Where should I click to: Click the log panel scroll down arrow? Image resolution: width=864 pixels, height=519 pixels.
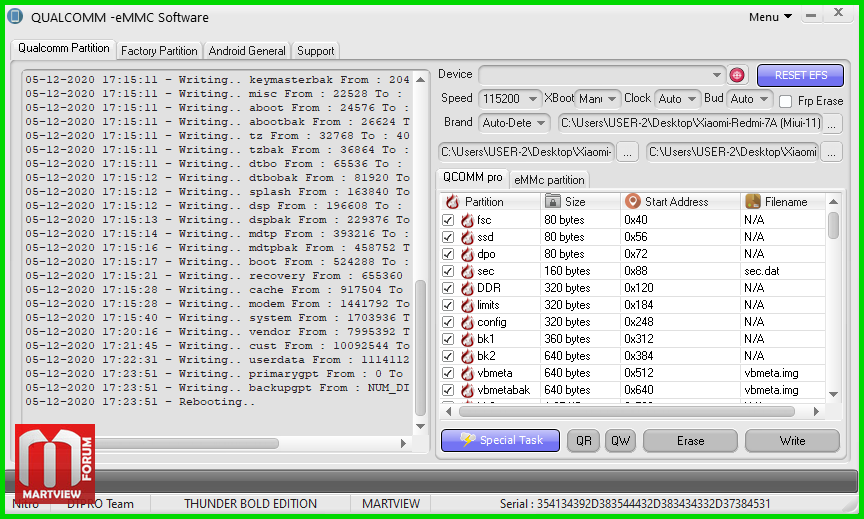point(420,426)
